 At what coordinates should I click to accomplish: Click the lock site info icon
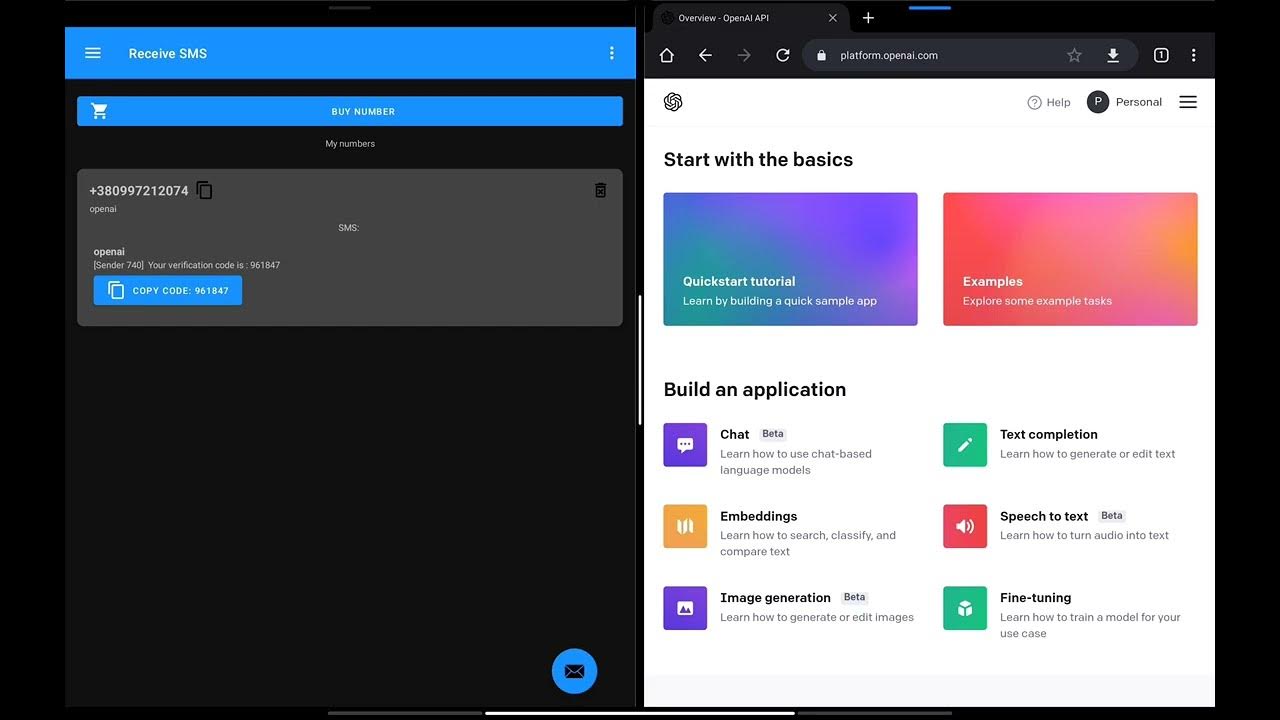821,55
